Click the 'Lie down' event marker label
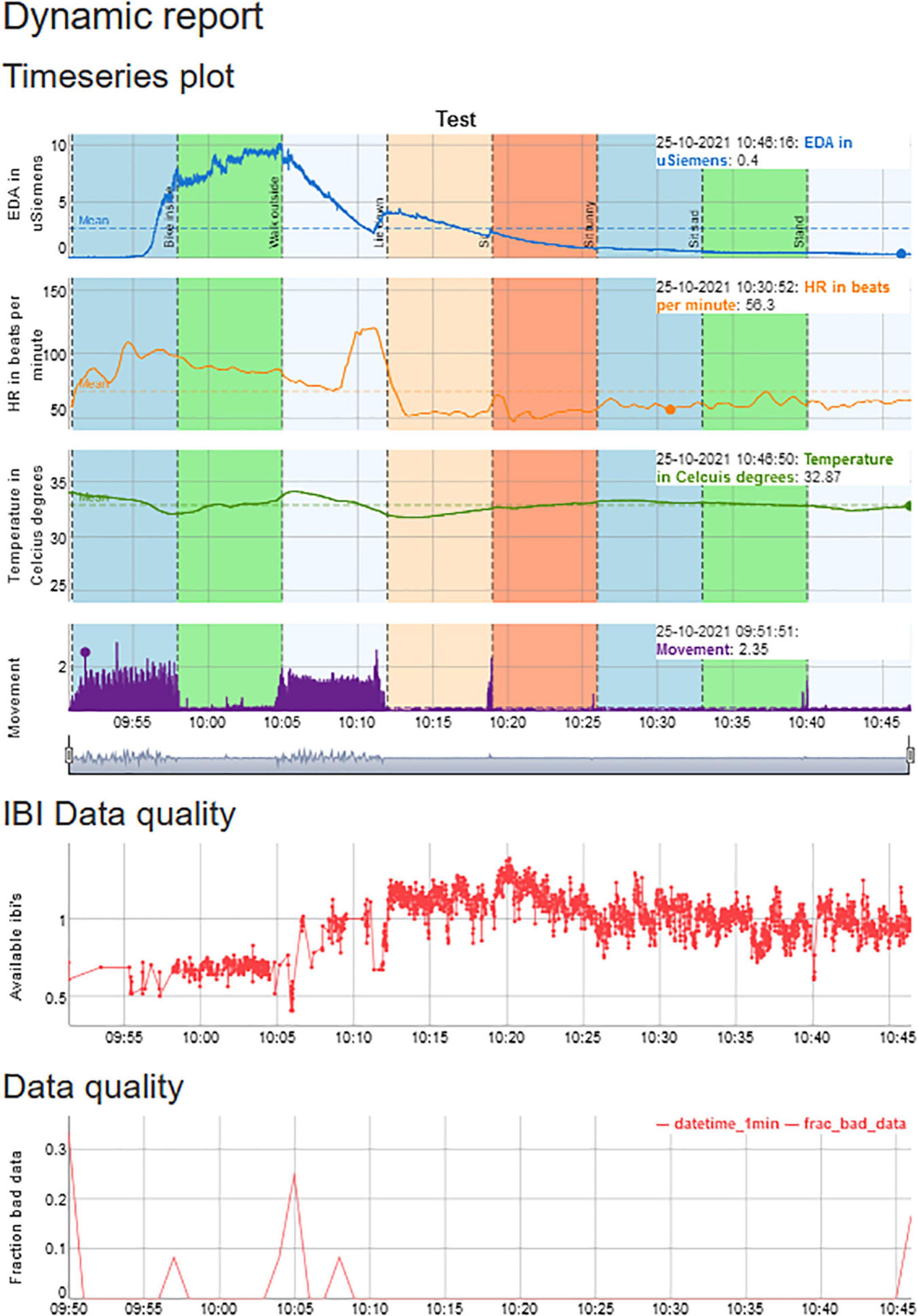This screenshot has height=1316, width=918. pyautogui.click(x=379, y=223)
